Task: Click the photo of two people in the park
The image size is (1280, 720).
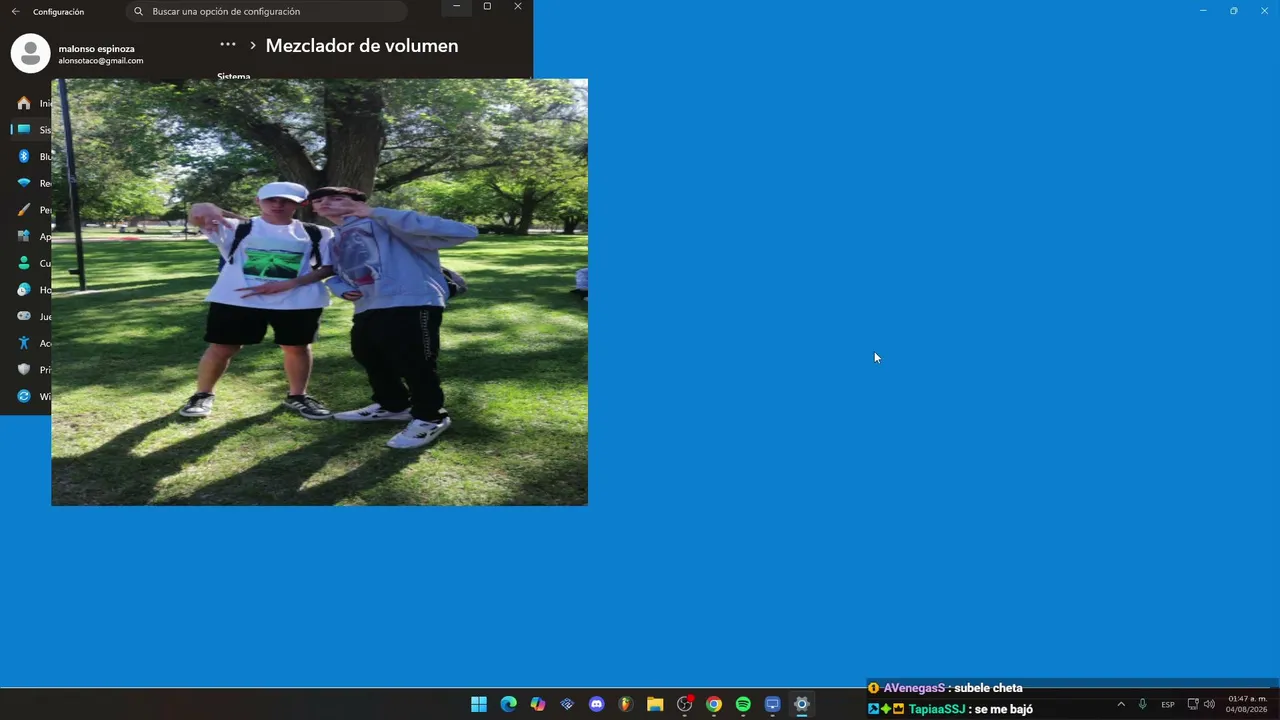Action: pyautogui.click(x=320, y=292)
